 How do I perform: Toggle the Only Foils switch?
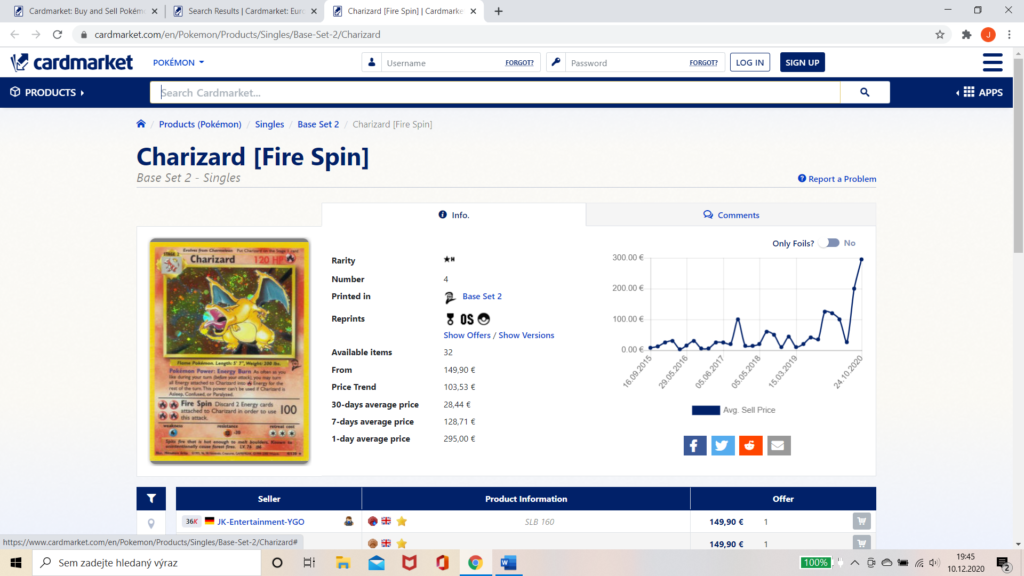[x=831, y=243]
